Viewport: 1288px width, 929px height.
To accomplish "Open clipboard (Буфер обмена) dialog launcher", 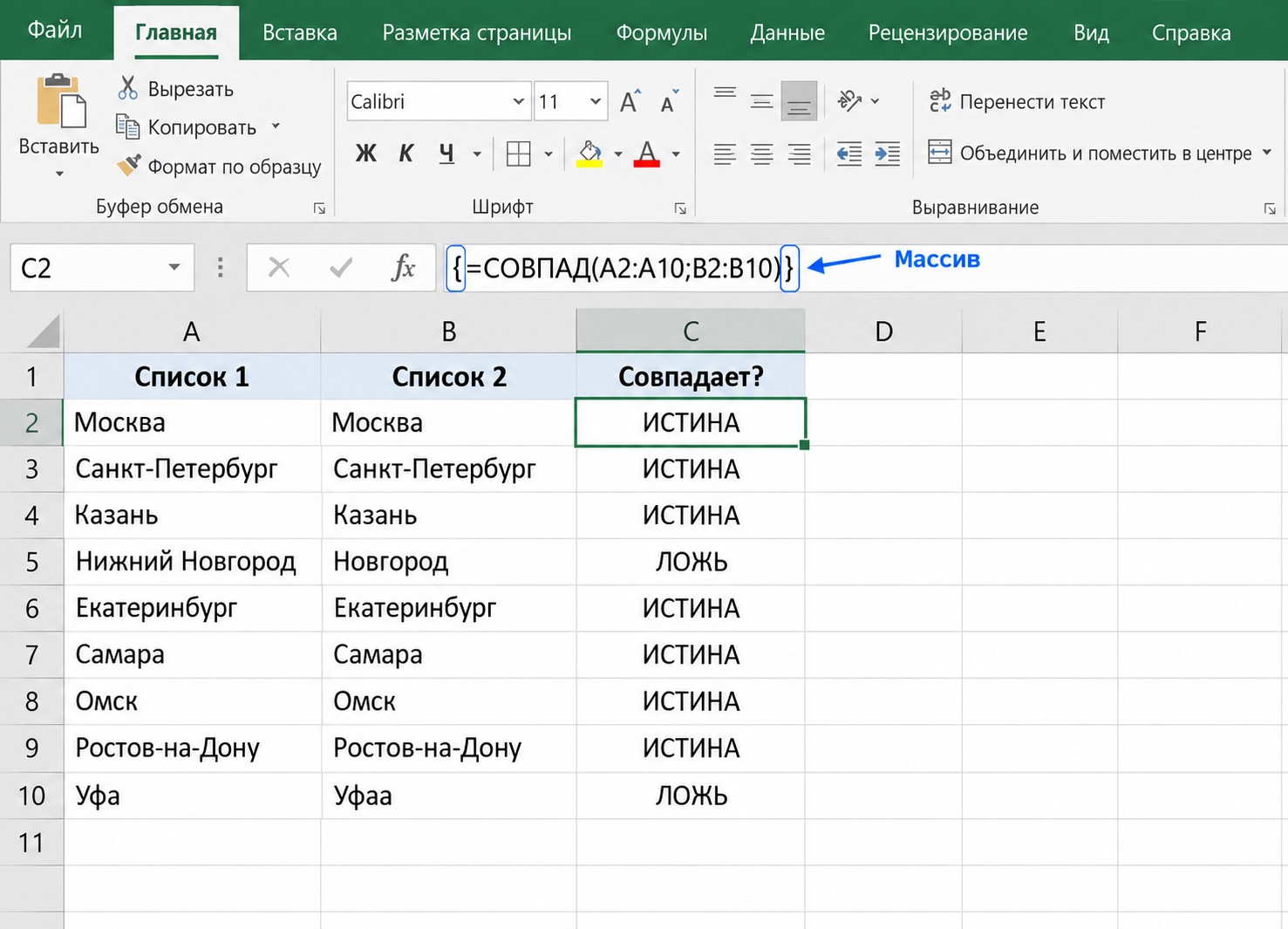I will click(x=319, y=208).
